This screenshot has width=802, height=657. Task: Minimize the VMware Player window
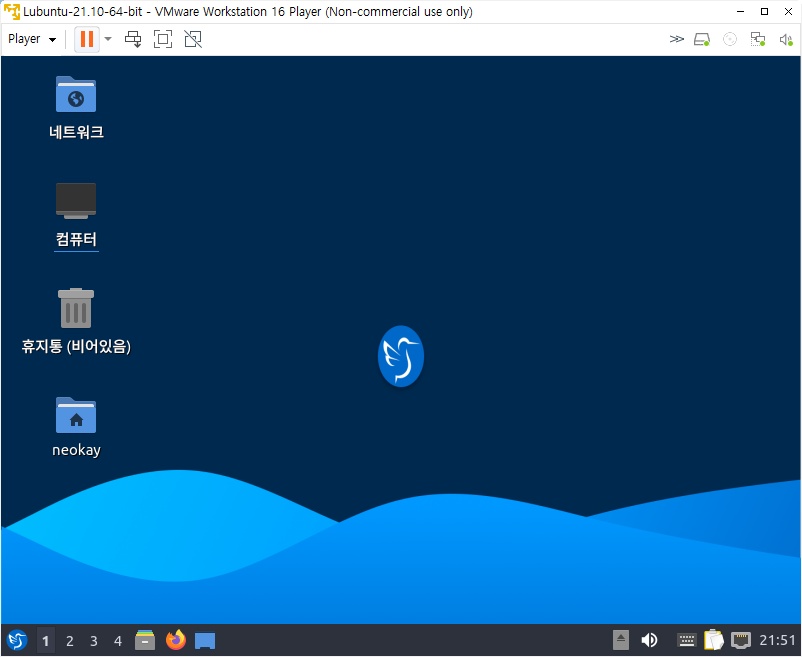(741, 11)
